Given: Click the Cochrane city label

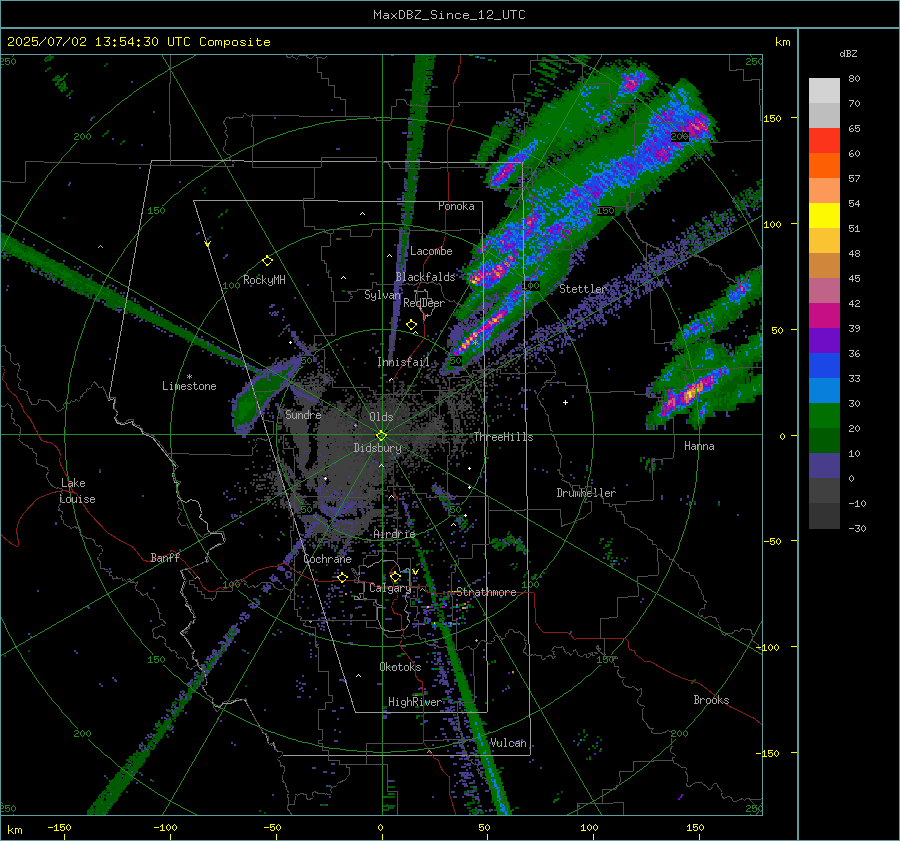Looking at the screenshot, I should 327,559.
